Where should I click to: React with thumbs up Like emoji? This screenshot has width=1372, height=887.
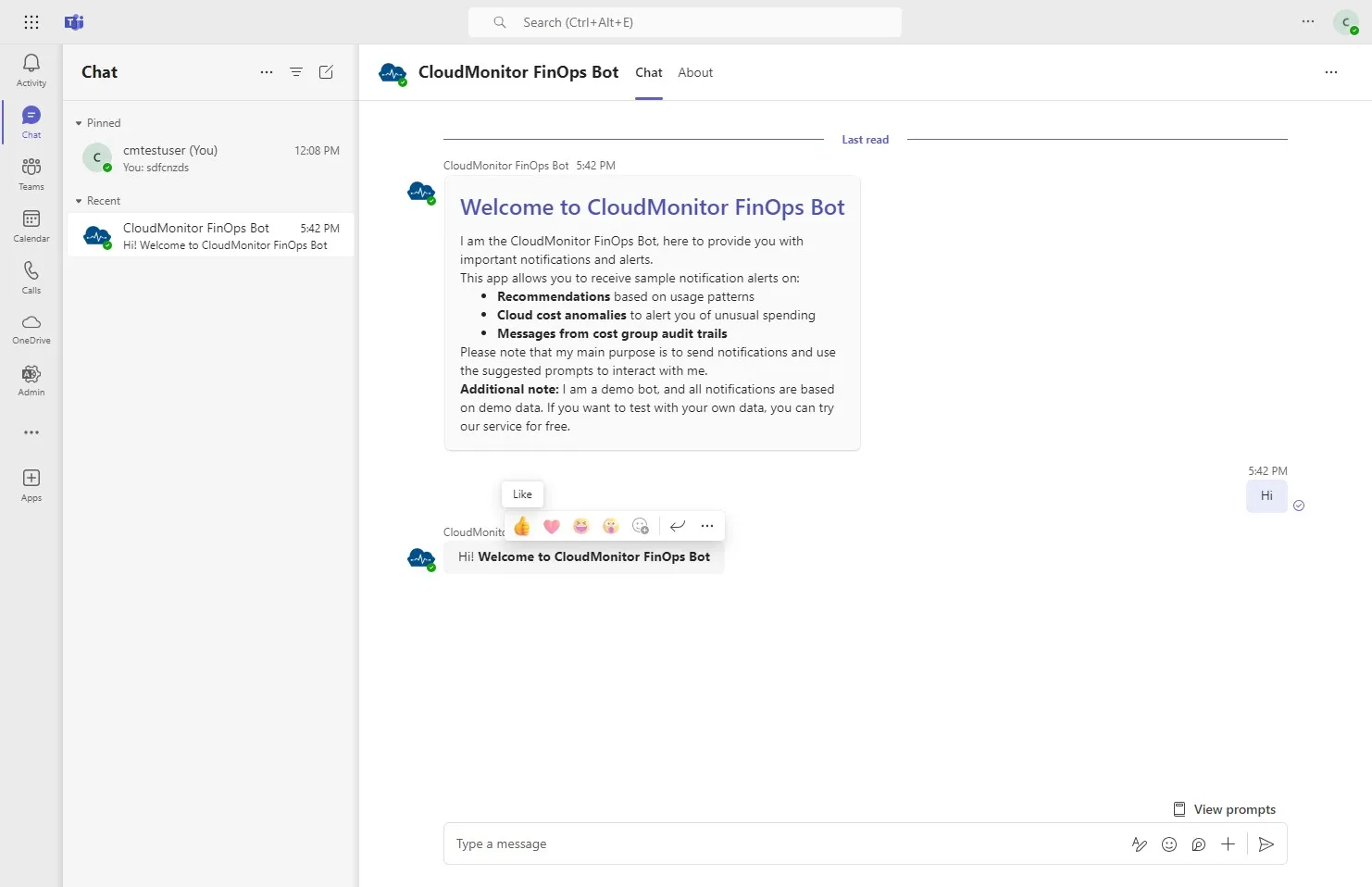(522, 526)
